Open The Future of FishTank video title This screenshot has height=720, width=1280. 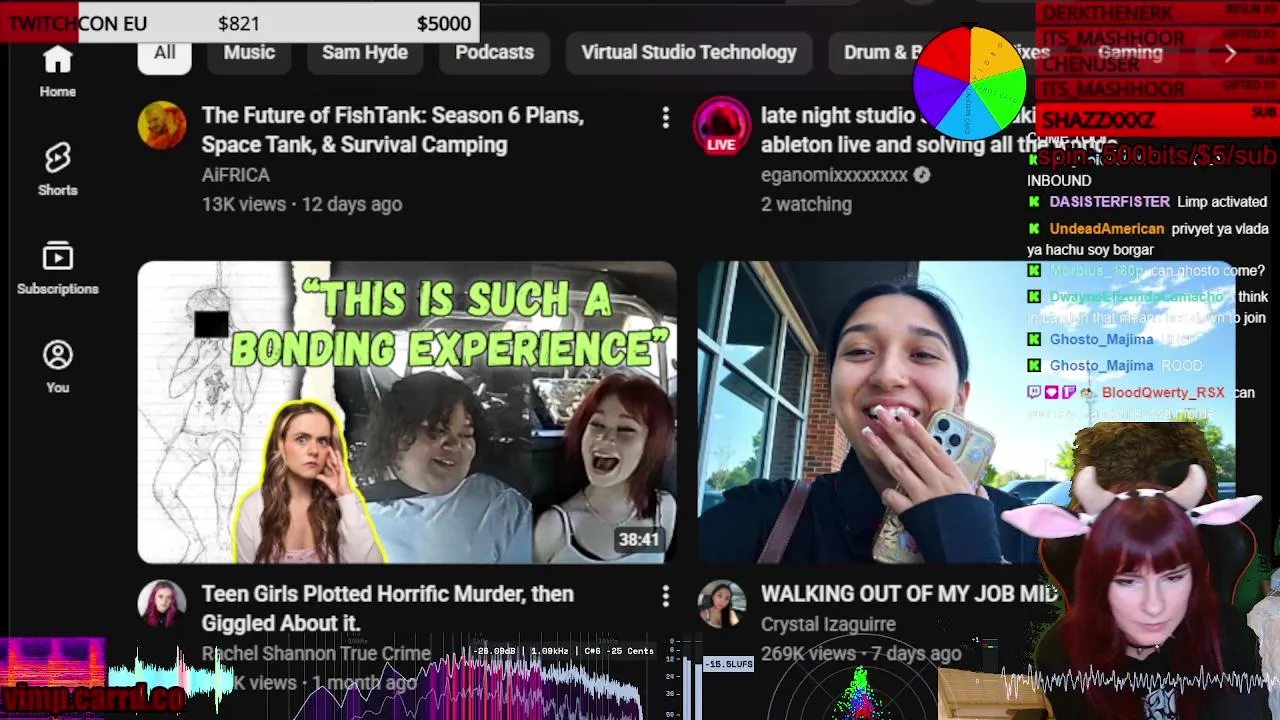pos(392,130)
